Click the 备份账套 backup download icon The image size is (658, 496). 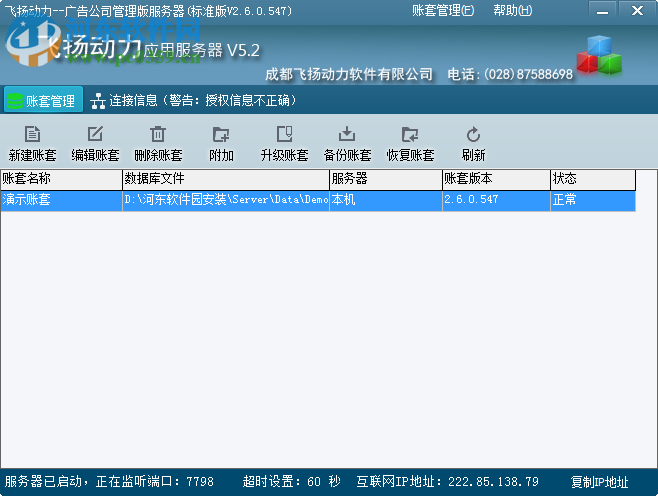coord(347,135)
